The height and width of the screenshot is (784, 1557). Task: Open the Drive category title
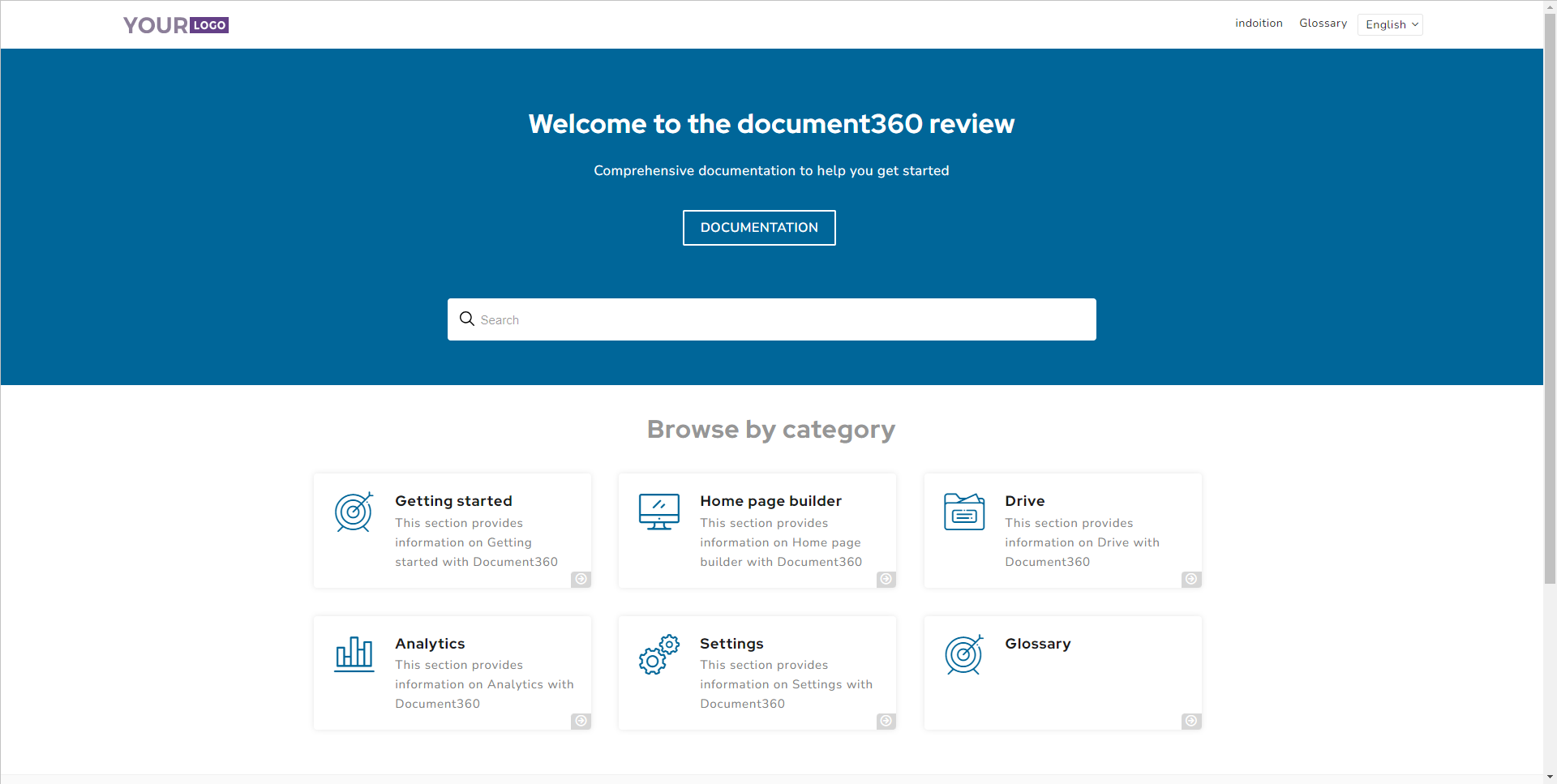1025,501
